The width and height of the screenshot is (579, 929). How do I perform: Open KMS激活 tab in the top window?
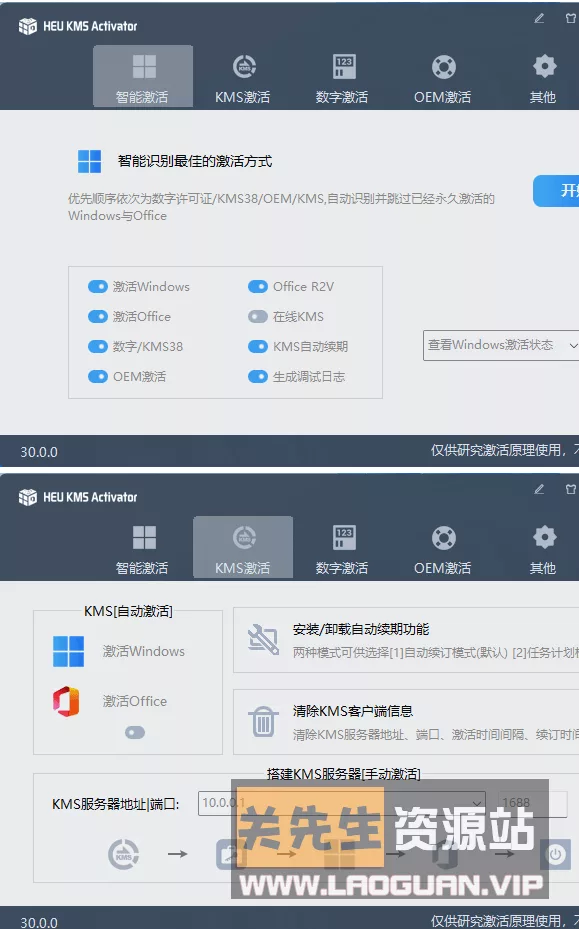[x=243, y=76]
